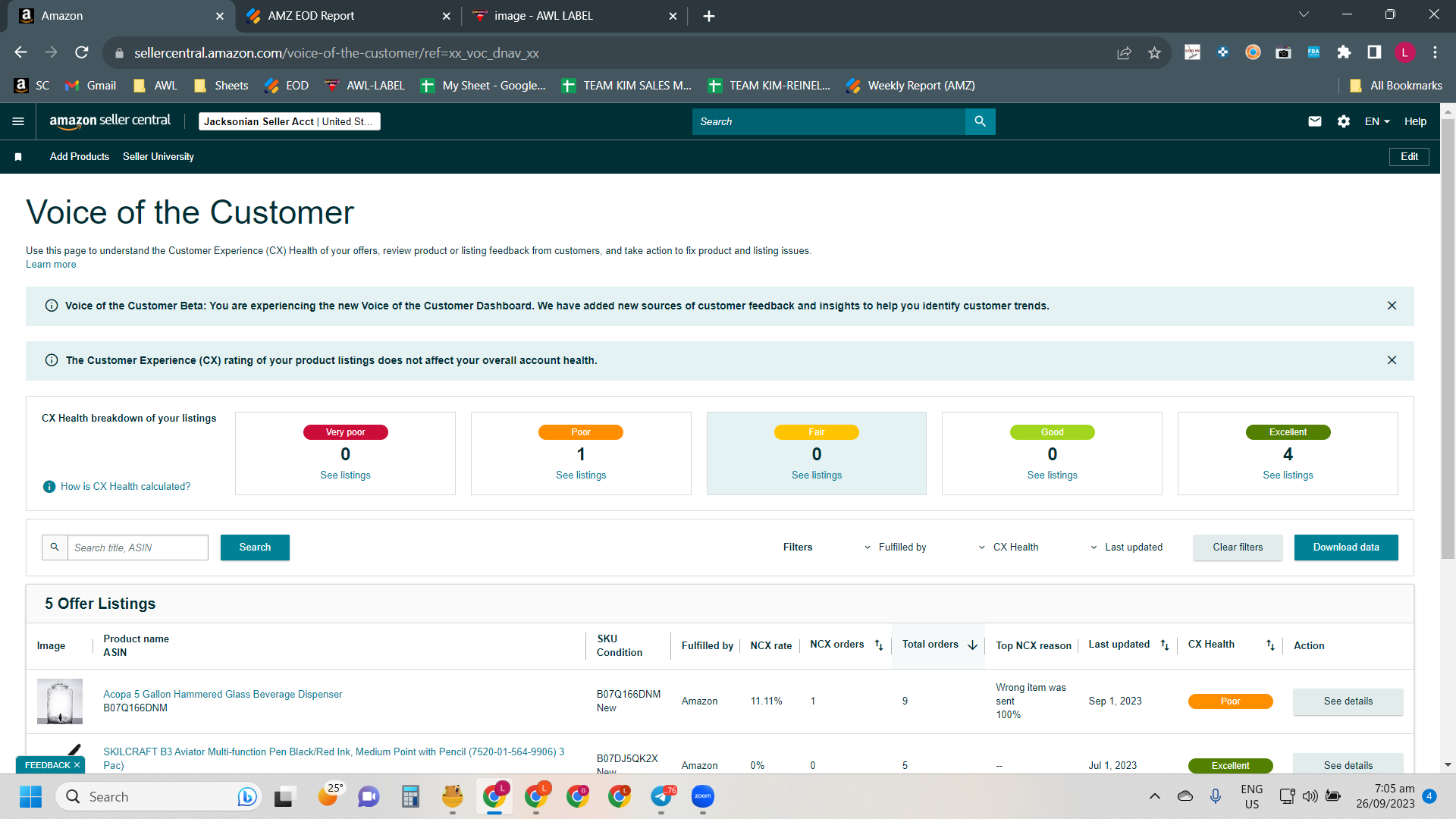The image size is (1456, 819).
Task: Switch to the image - AWL LABEL tab
Action: pos(574,16)
